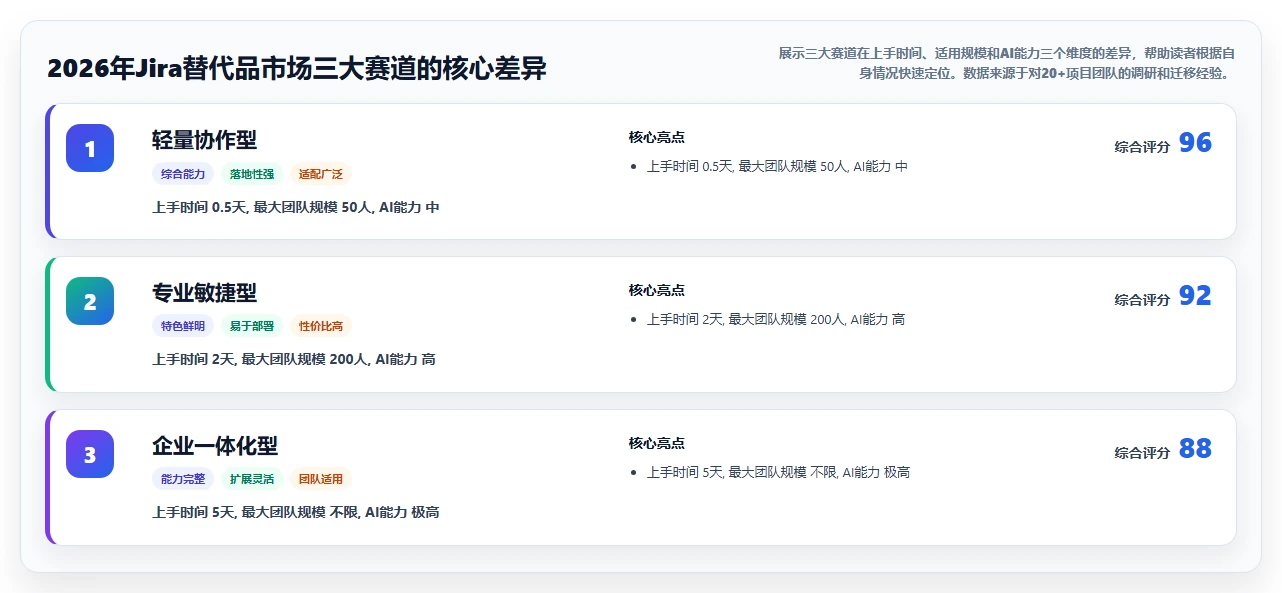Image resolution: width=1282 pixels, height=593 pixels.
Task: Click the score 88 value
Action: click(1195, 449)
